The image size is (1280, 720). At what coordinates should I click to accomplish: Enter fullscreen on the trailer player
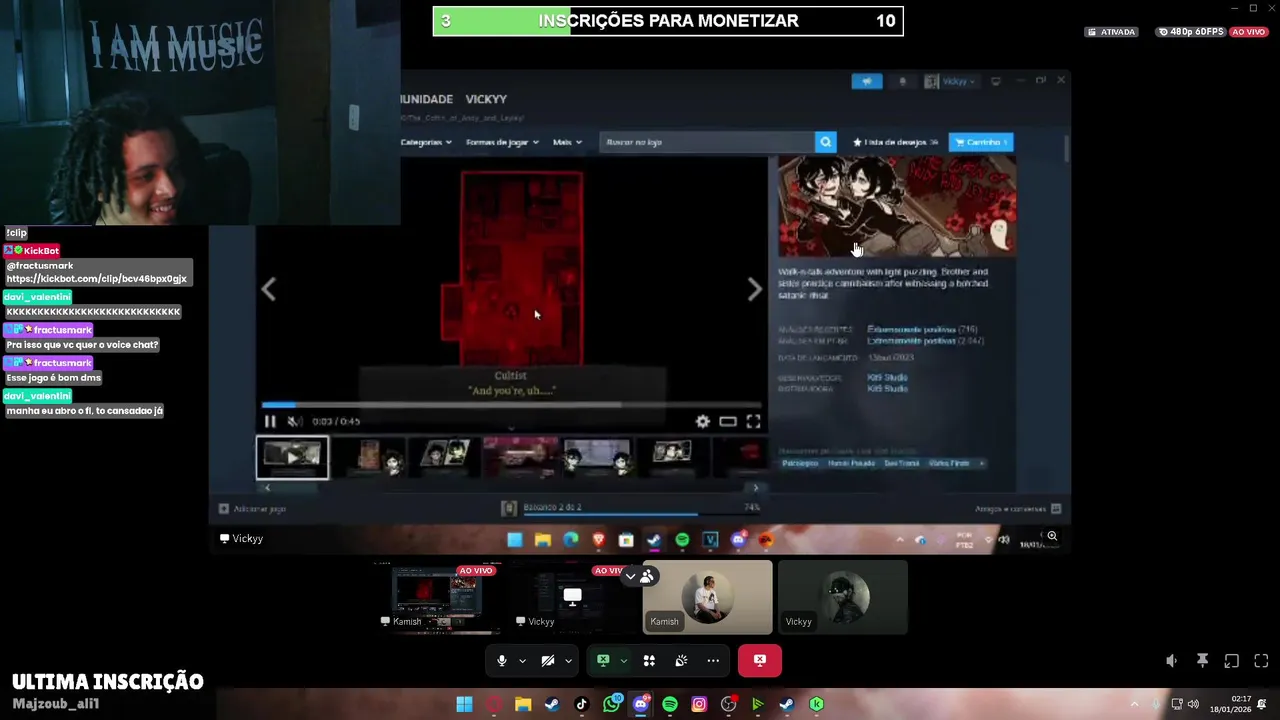tap(754, 422)
